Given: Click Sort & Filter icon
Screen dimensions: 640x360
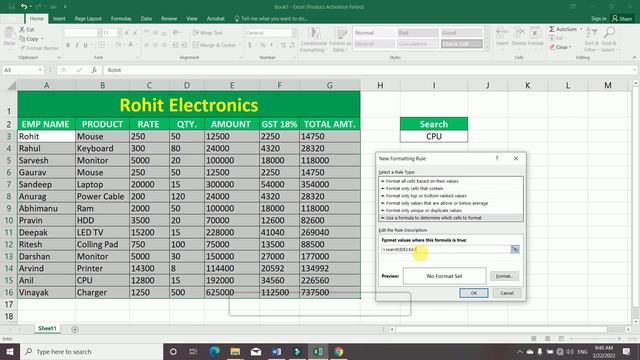Looking at the screenshot, I should click(591, 33).
